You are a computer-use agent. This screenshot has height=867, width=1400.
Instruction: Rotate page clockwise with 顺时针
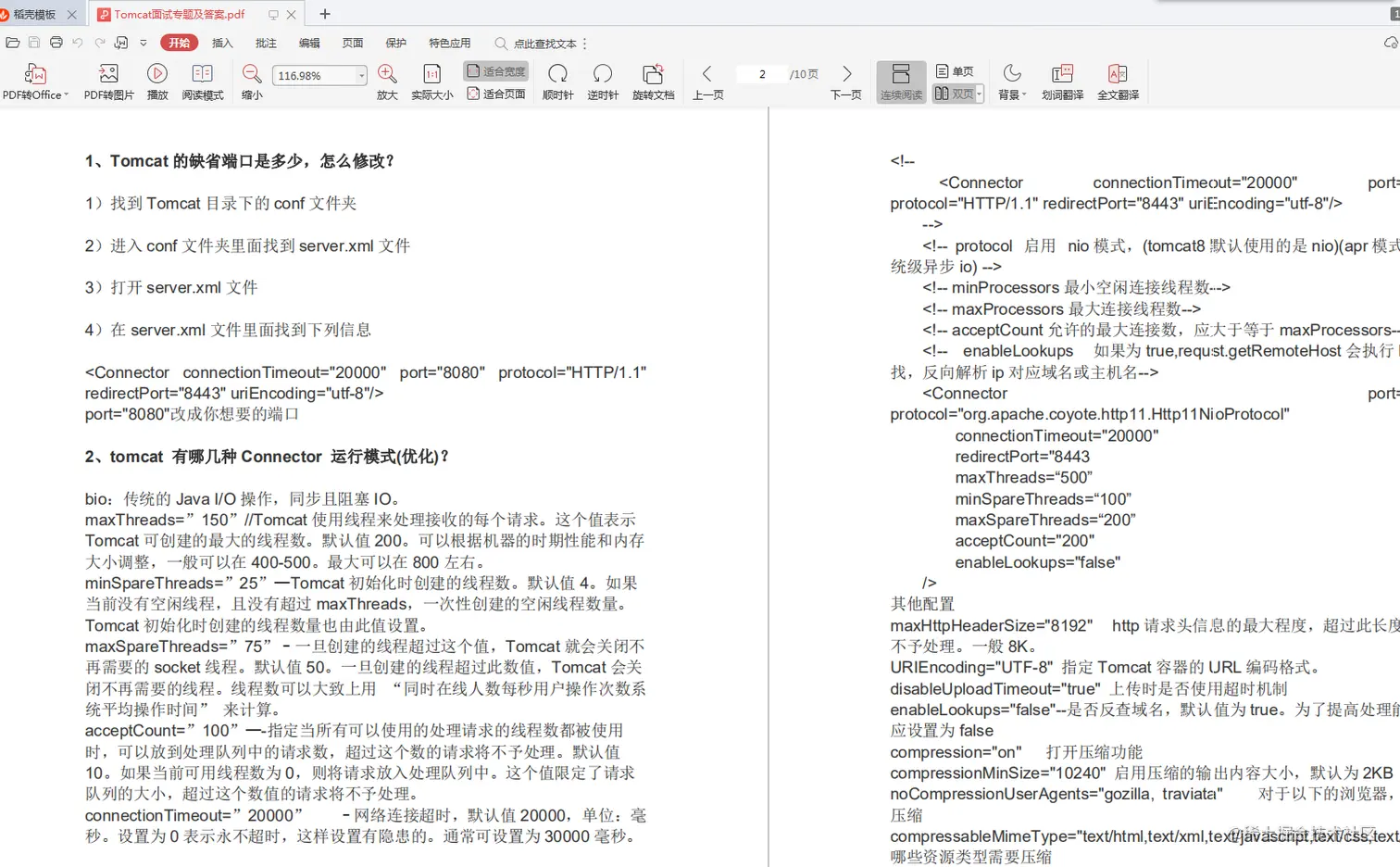[x=558, y=81]
